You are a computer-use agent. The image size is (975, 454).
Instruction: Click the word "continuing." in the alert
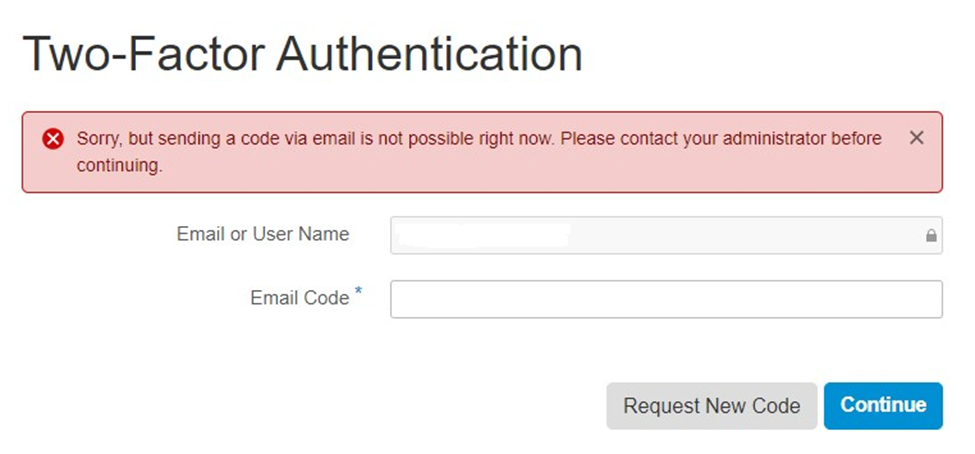click(x=119, y=166)
